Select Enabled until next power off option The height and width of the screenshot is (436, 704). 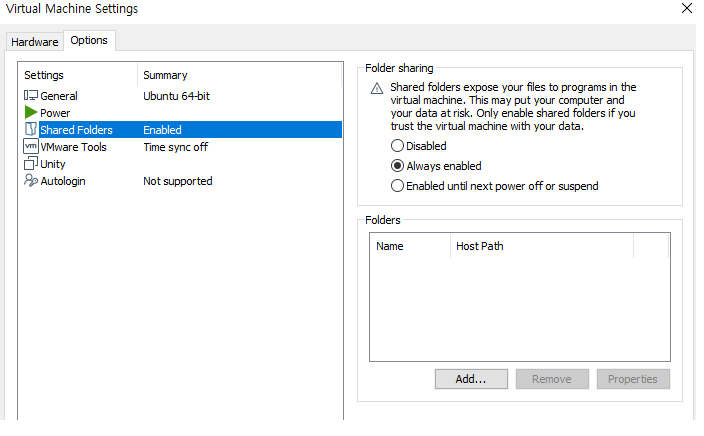pyautogui.click(x=397, y=186)
